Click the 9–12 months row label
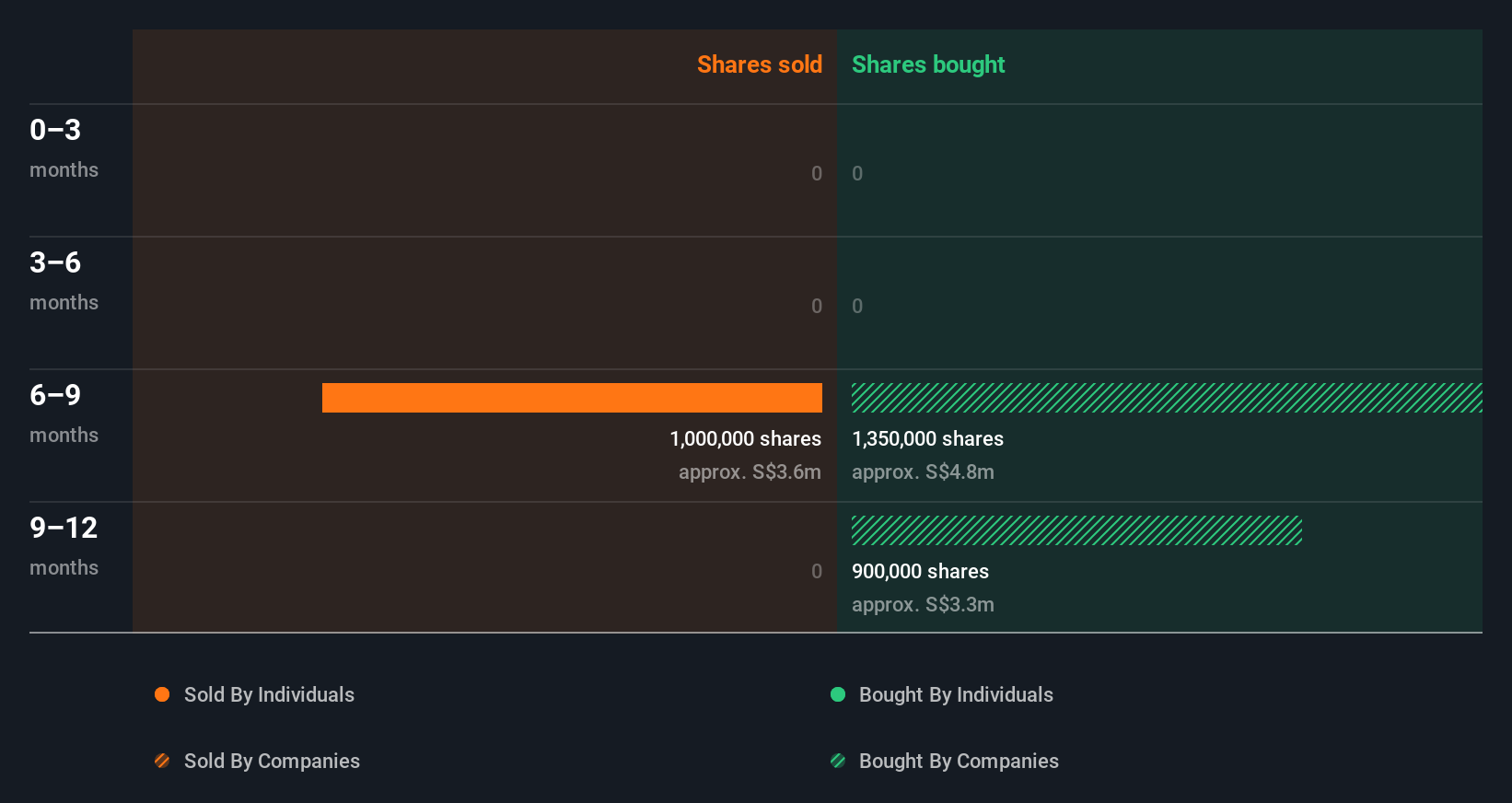The width and height of the screenshot is (1512, 803). pos(64,545)
